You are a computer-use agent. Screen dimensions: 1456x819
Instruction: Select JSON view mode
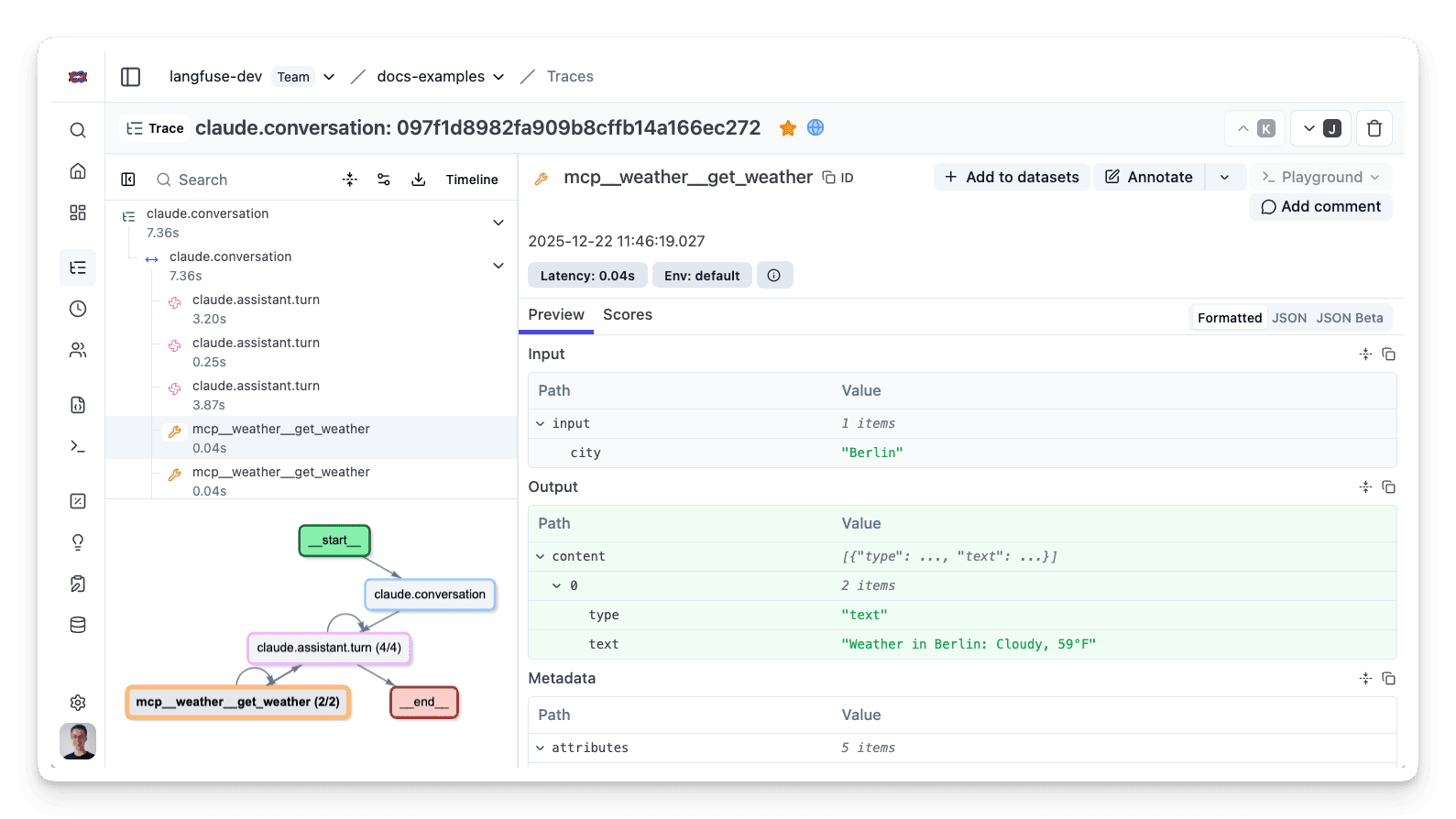pyautogui.click(x=1289, y=318)
